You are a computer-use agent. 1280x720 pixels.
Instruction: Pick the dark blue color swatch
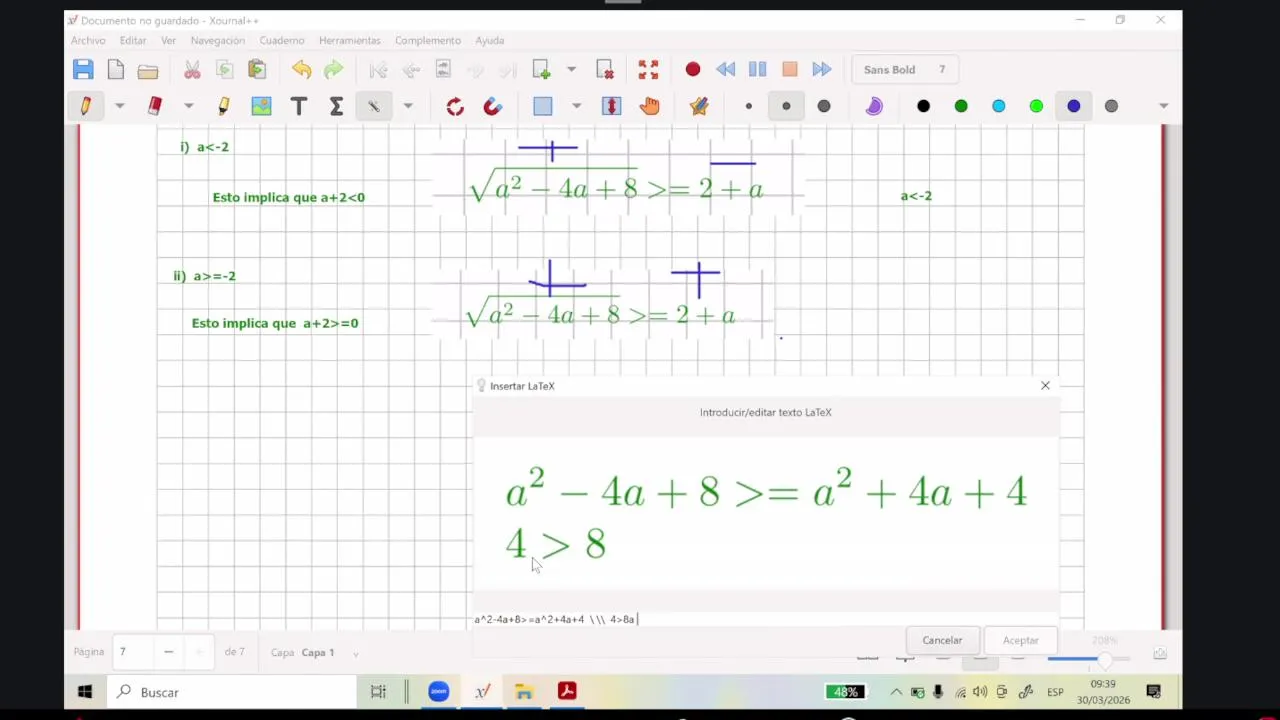pyautogui.click(x=1073, y=105)
